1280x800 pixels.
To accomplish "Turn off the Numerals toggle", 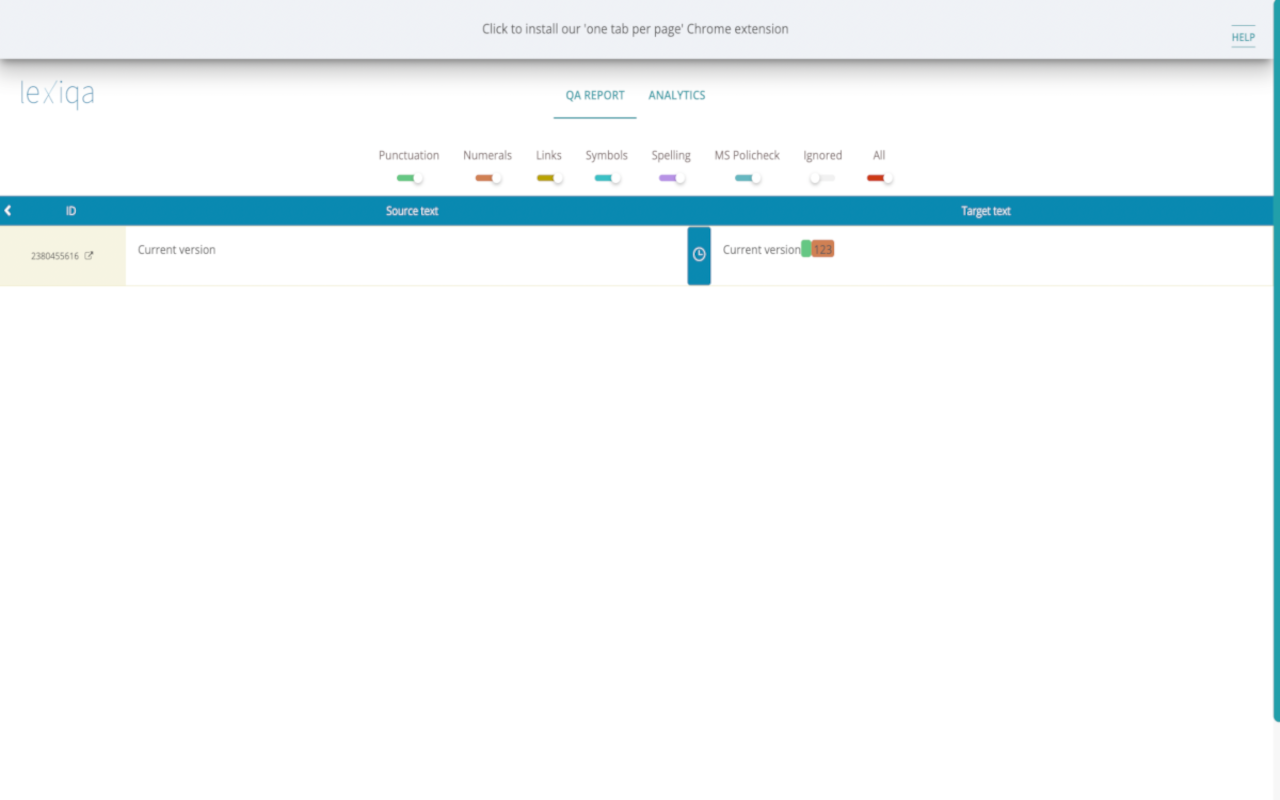I will click(487, 177).
